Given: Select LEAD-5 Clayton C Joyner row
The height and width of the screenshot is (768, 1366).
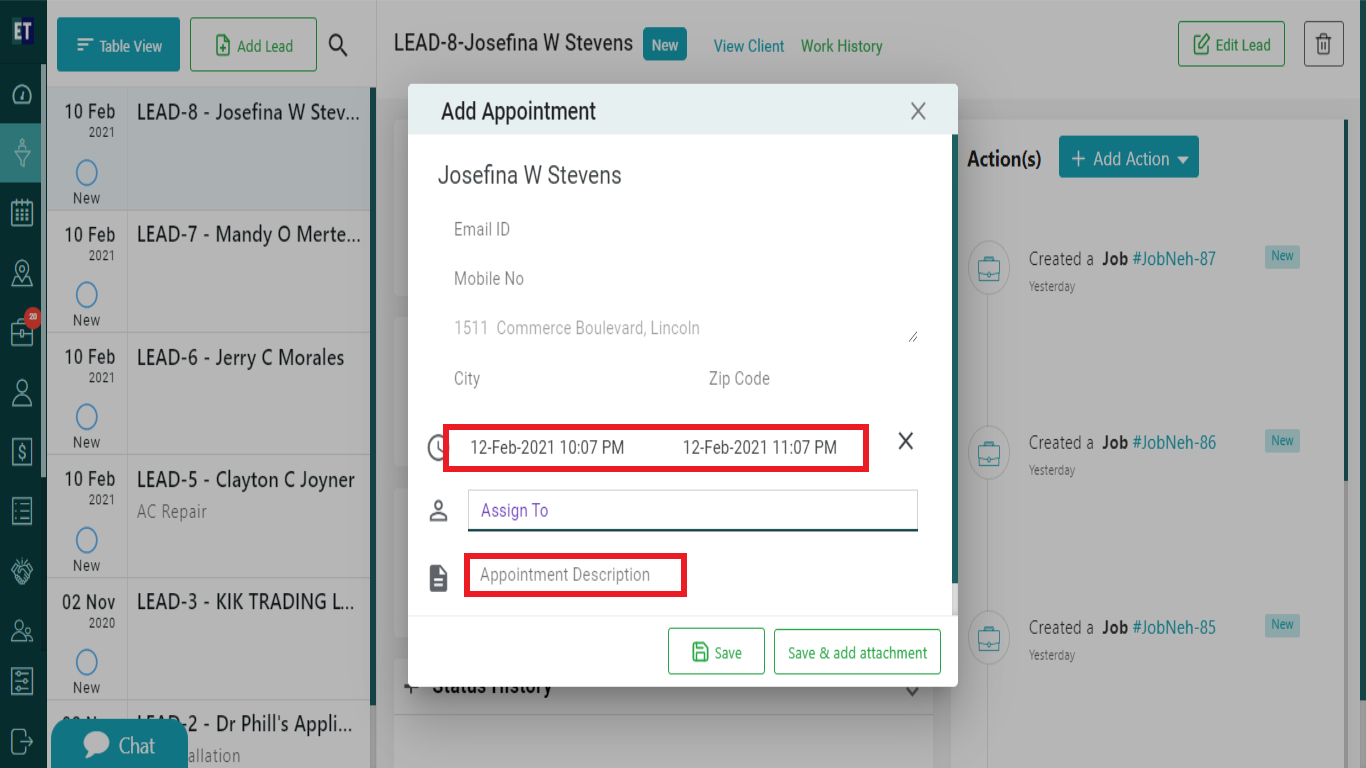Looking at the screenshot, I should pos(209,516).
